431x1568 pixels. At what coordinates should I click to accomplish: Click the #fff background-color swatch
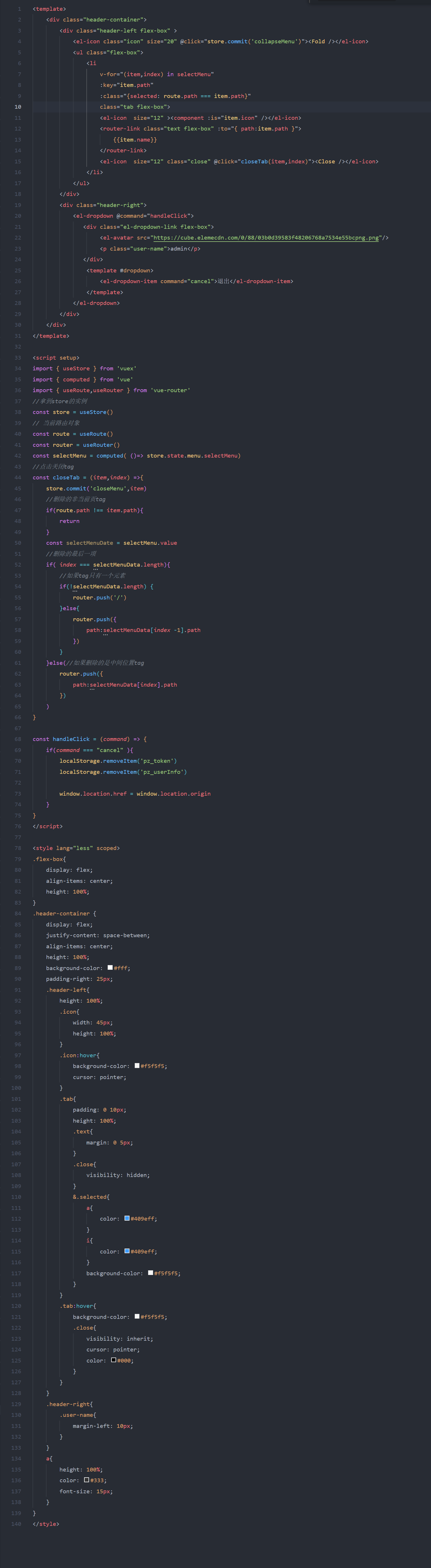pos(110,967)
